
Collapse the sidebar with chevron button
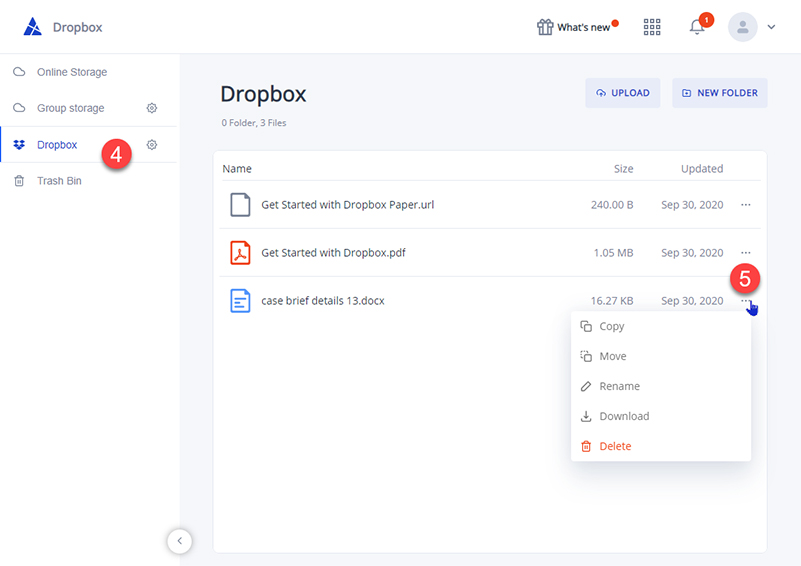click(179, 541)
